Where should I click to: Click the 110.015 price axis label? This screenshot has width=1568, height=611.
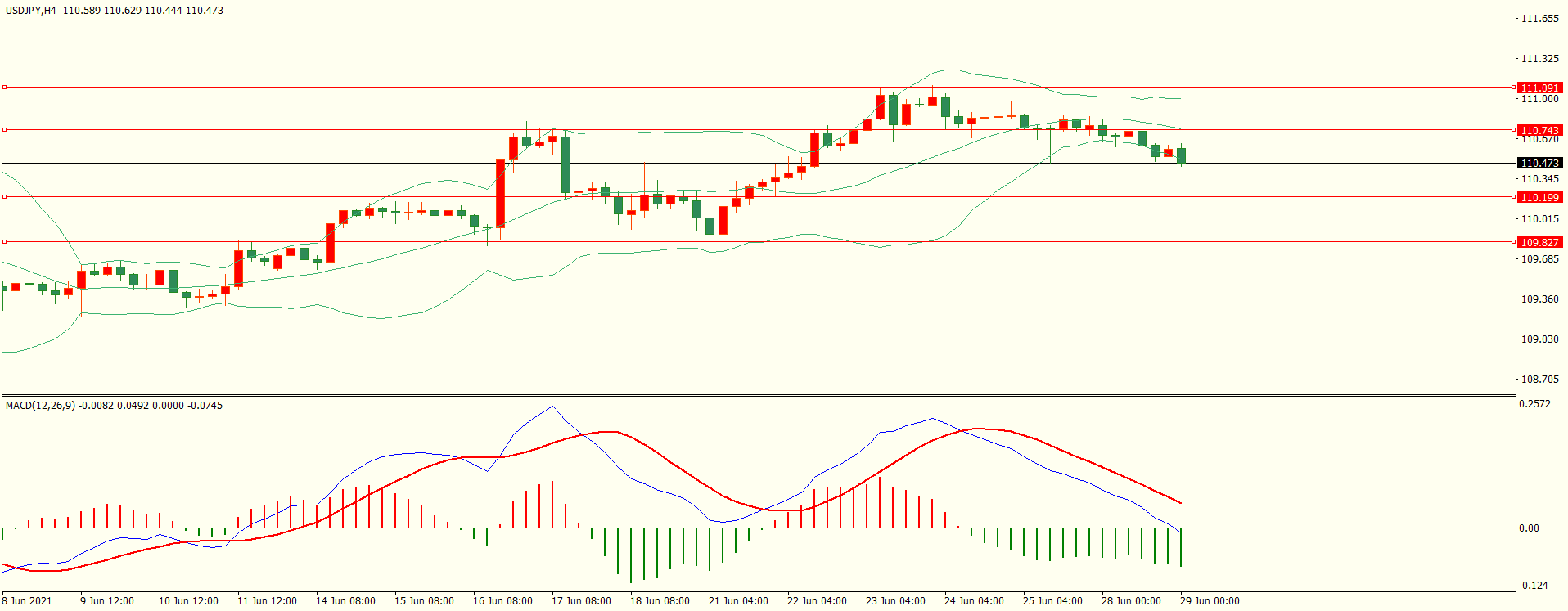click(1539, 219)
